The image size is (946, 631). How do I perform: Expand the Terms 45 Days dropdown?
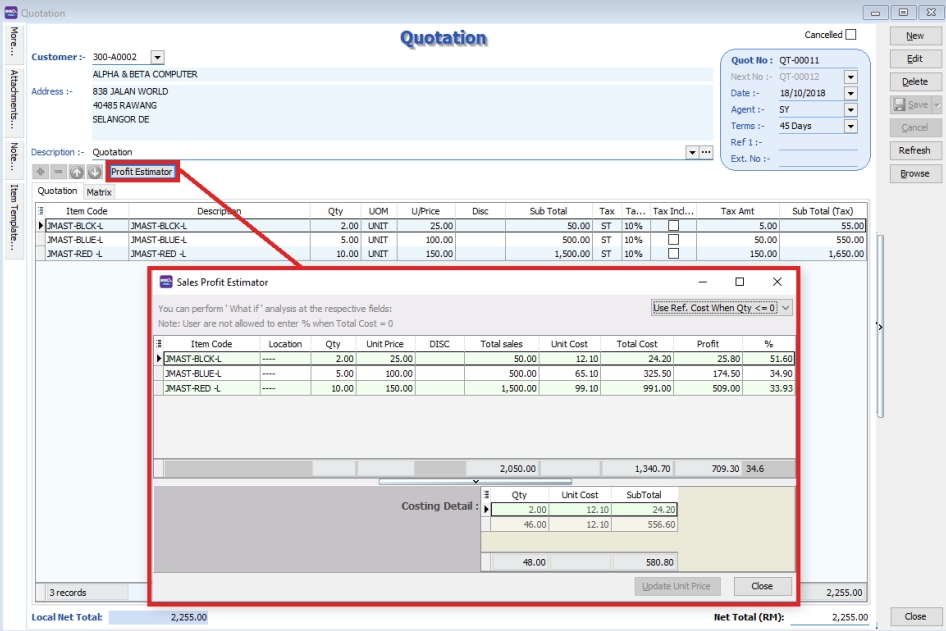(851, 126)
